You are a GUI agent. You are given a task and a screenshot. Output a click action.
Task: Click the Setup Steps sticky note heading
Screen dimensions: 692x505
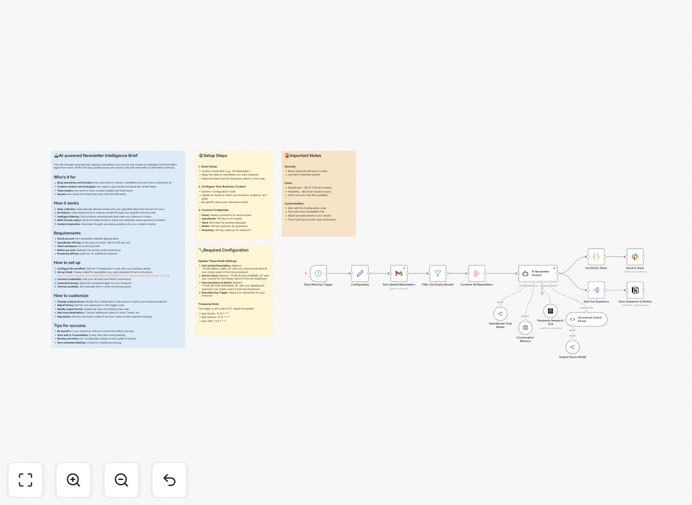tap(213, 156)
